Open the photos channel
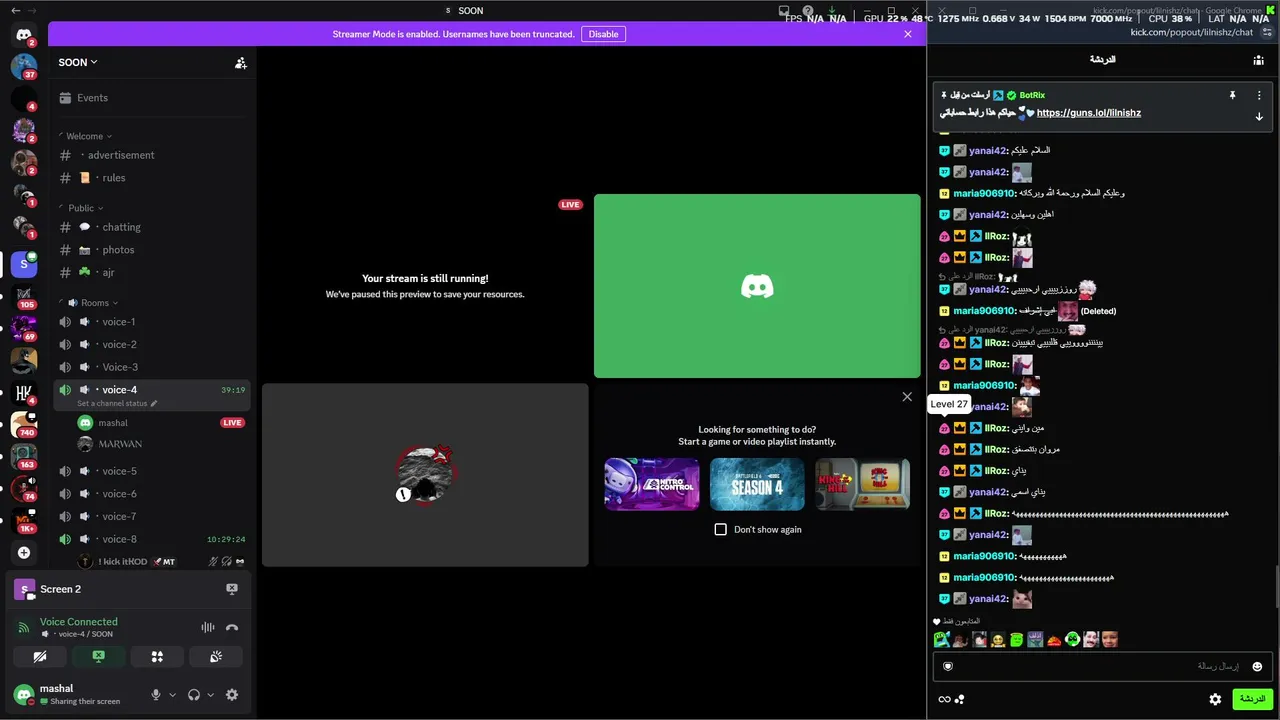The height and width of the screenshot is (720, 1280). (151, 250)
